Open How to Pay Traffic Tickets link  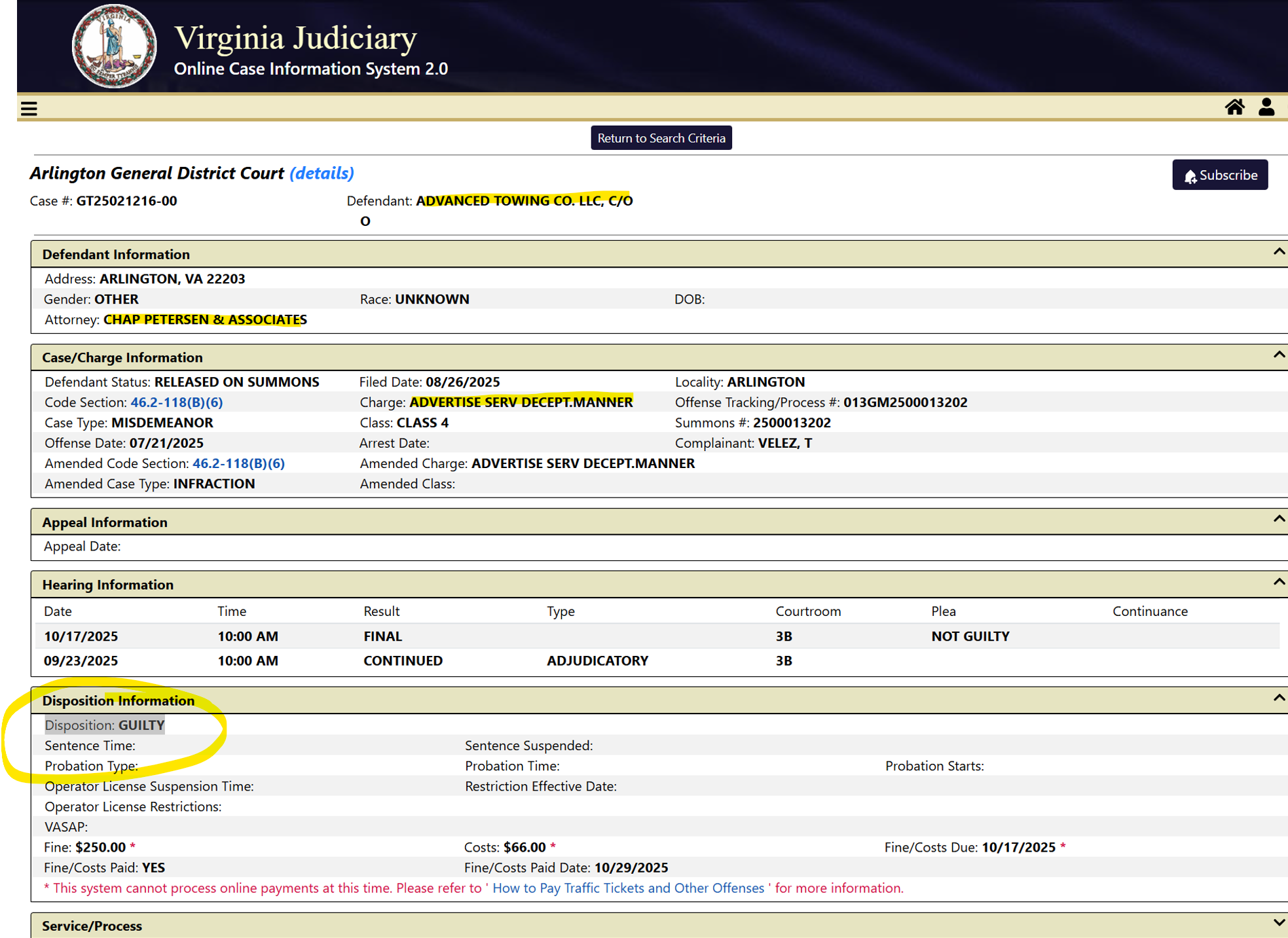(x=627, y=888)
